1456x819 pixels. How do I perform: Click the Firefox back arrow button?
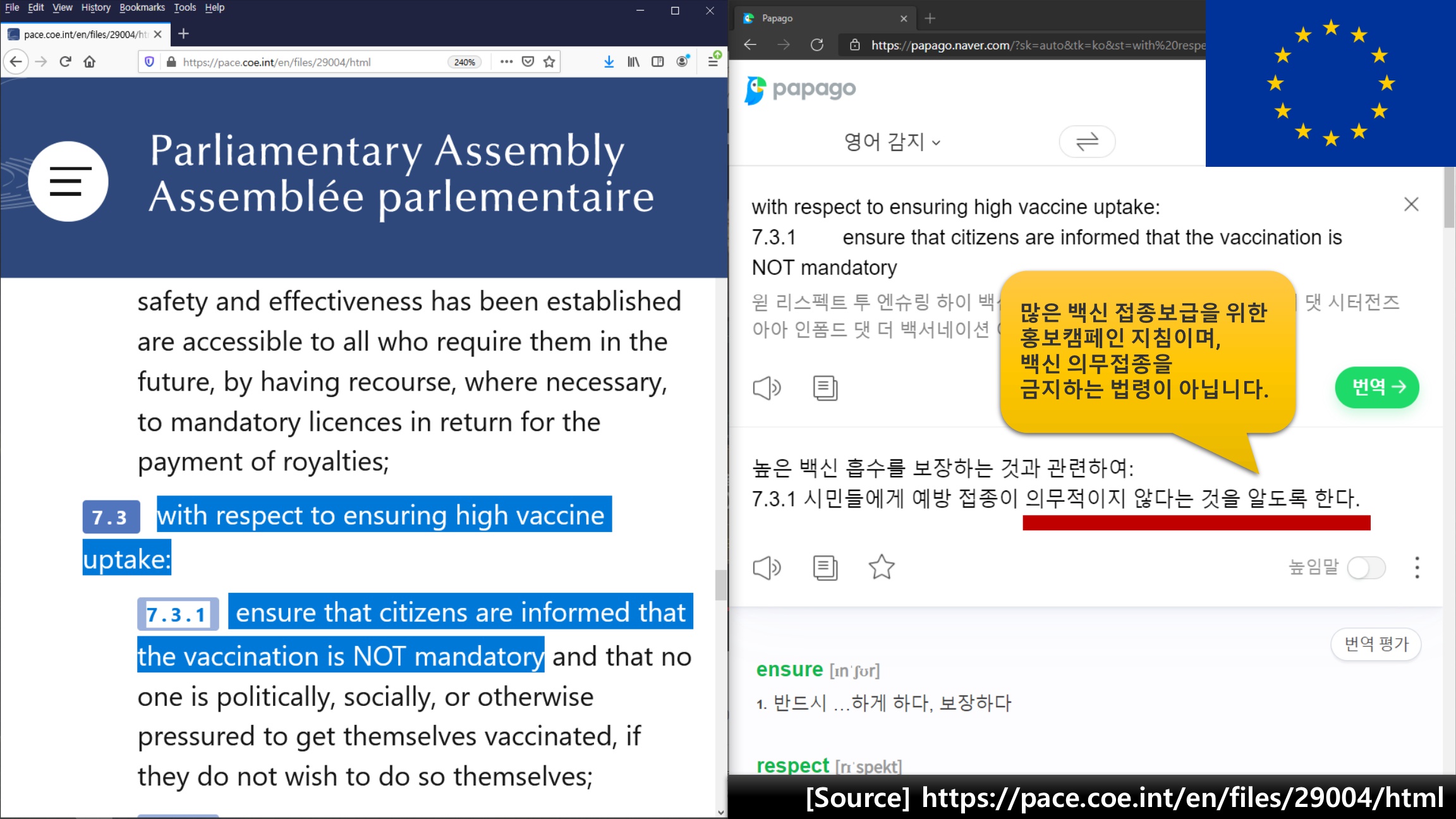tap(16, 62)
